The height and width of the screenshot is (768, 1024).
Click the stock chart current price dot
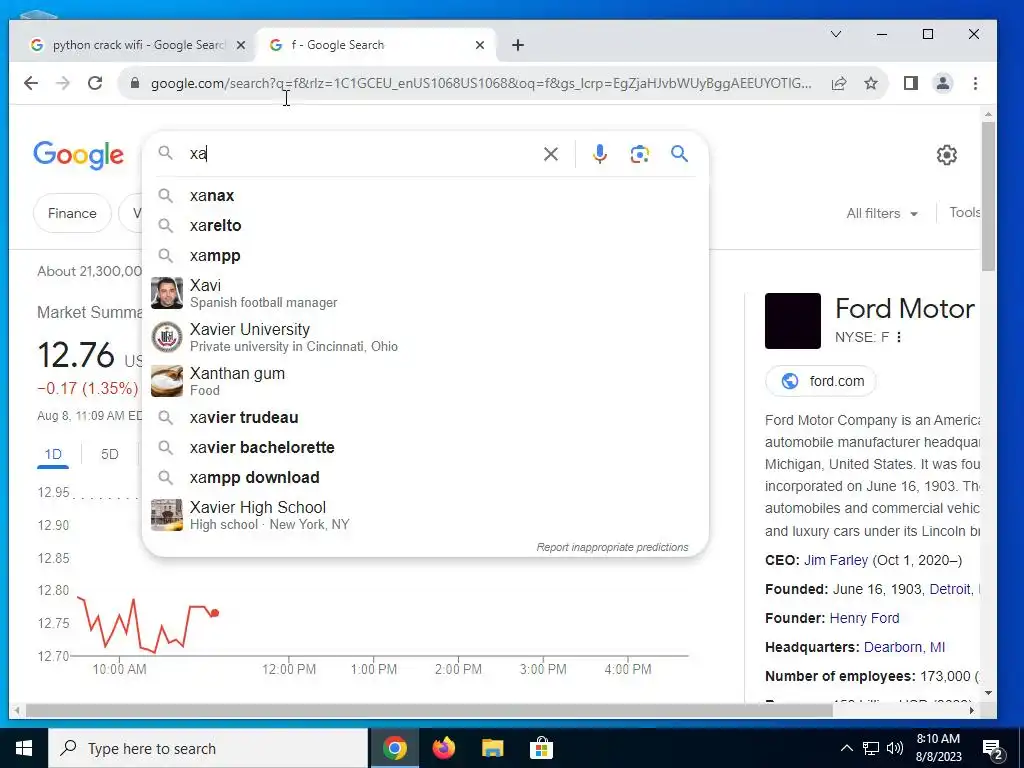tap(215, 613)
